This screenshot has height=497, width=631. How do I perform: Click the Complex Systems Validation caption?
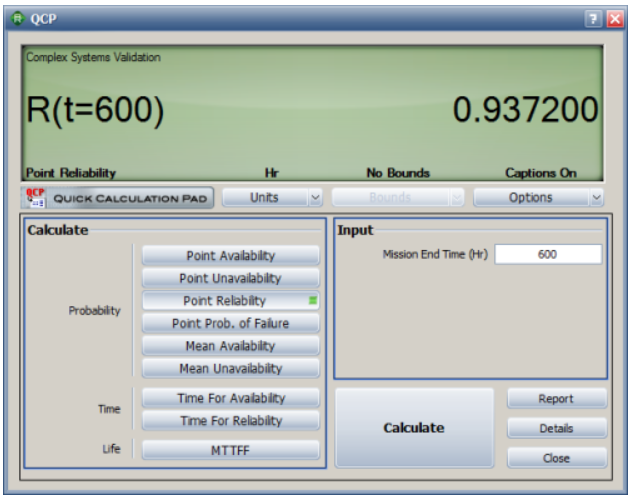pos(93,57)
